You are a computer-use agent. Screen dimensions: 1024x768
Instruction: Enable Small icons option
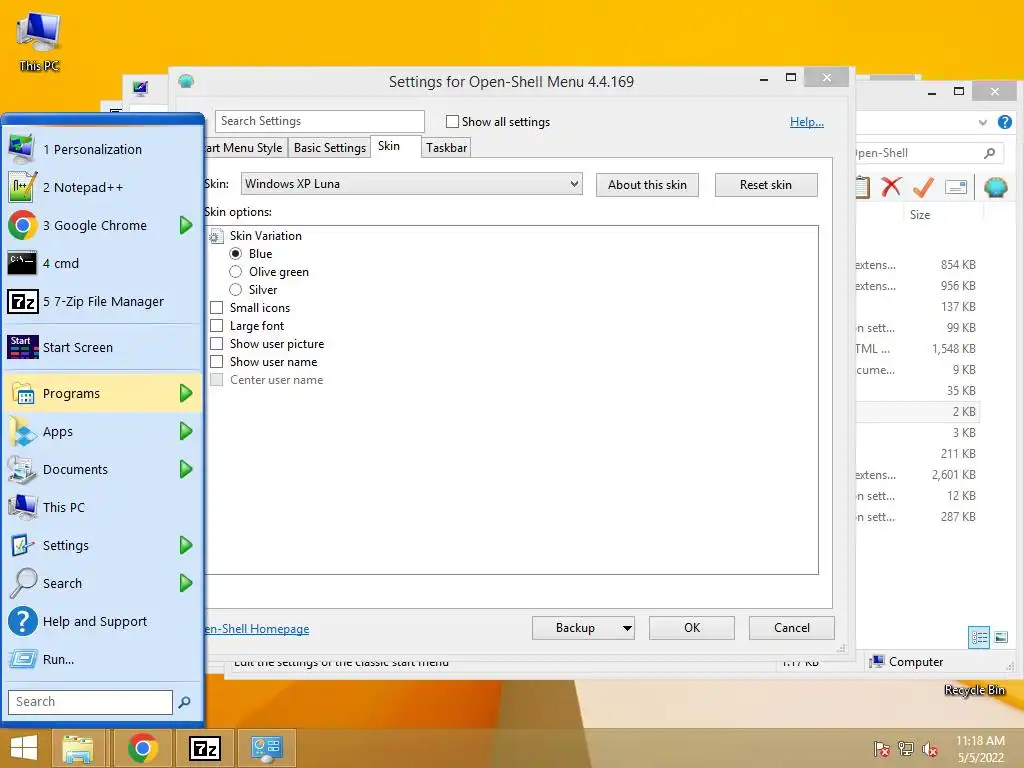[x=217, y=308]
